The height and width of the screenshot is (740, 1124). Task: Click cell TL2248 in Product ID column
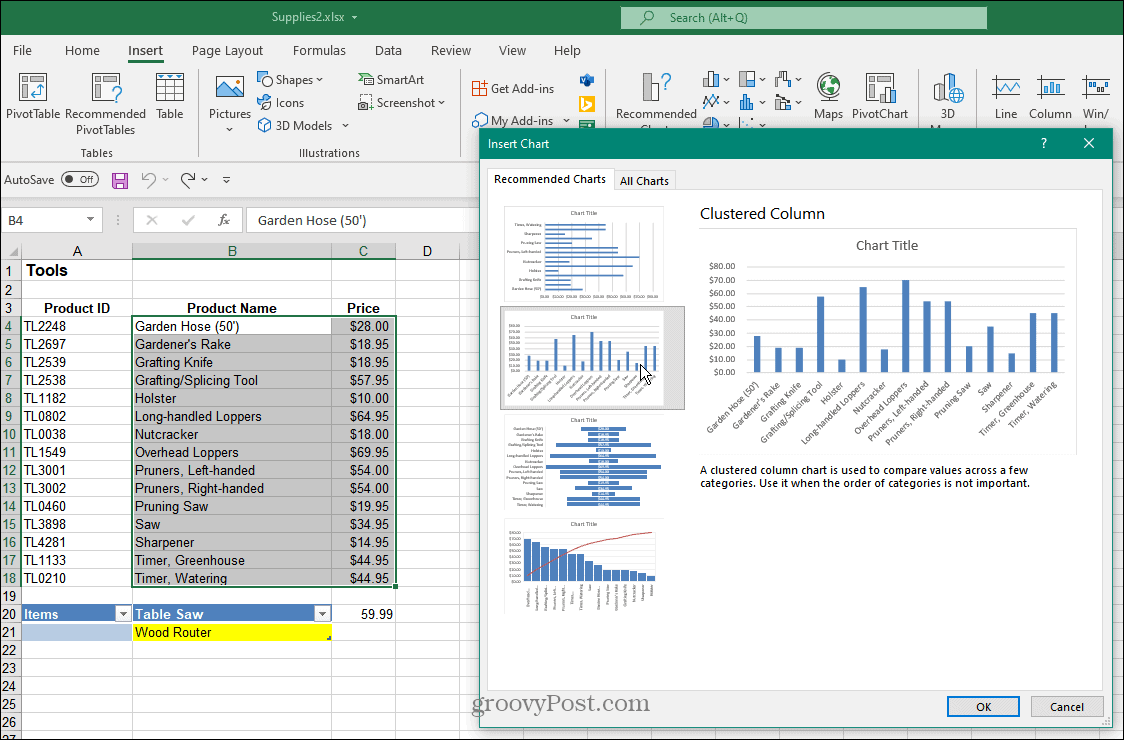coord(77,326)
